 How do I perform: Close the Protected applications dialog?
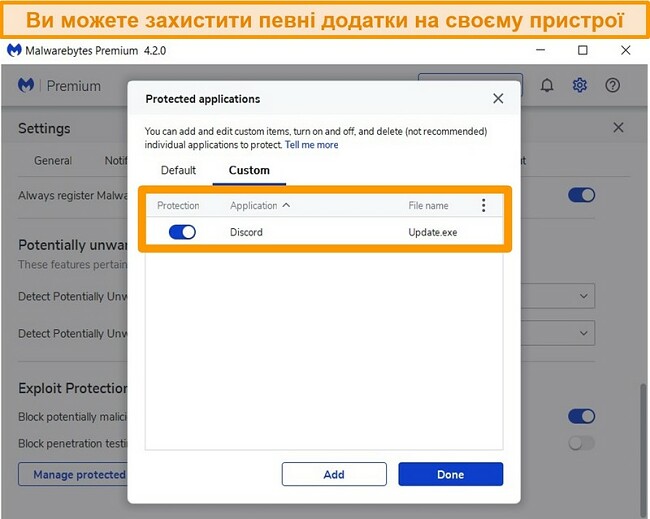498,99
